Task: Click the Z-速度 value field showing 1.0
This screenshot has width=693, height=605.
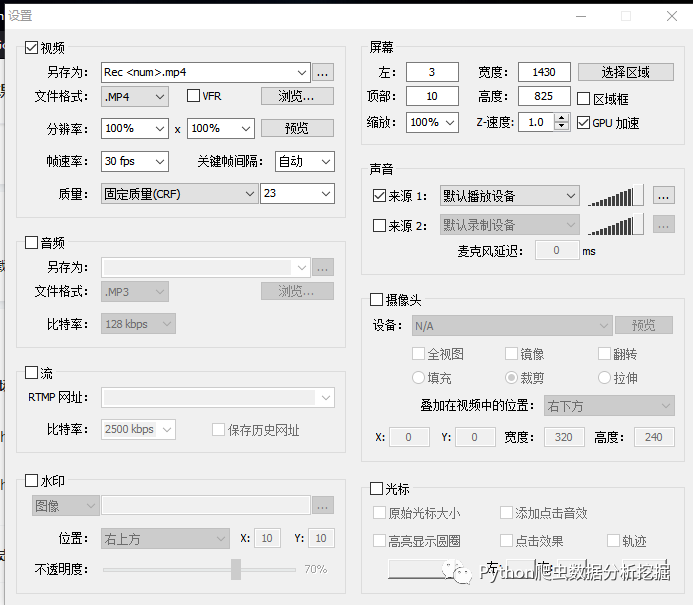Action: [536, 122]
